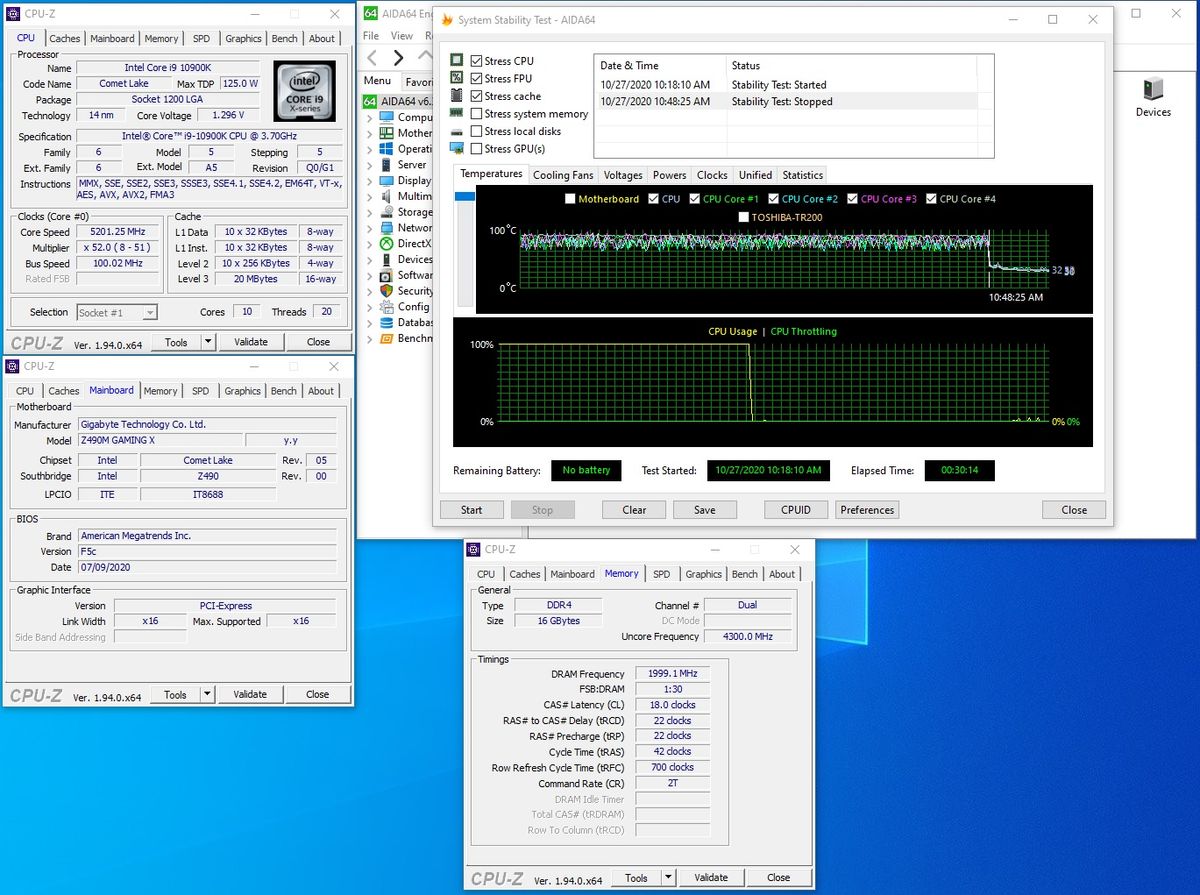1200x895 pixels.
Task: Click the AIDA64 root node 64 icon
Action: pos(369,101)
